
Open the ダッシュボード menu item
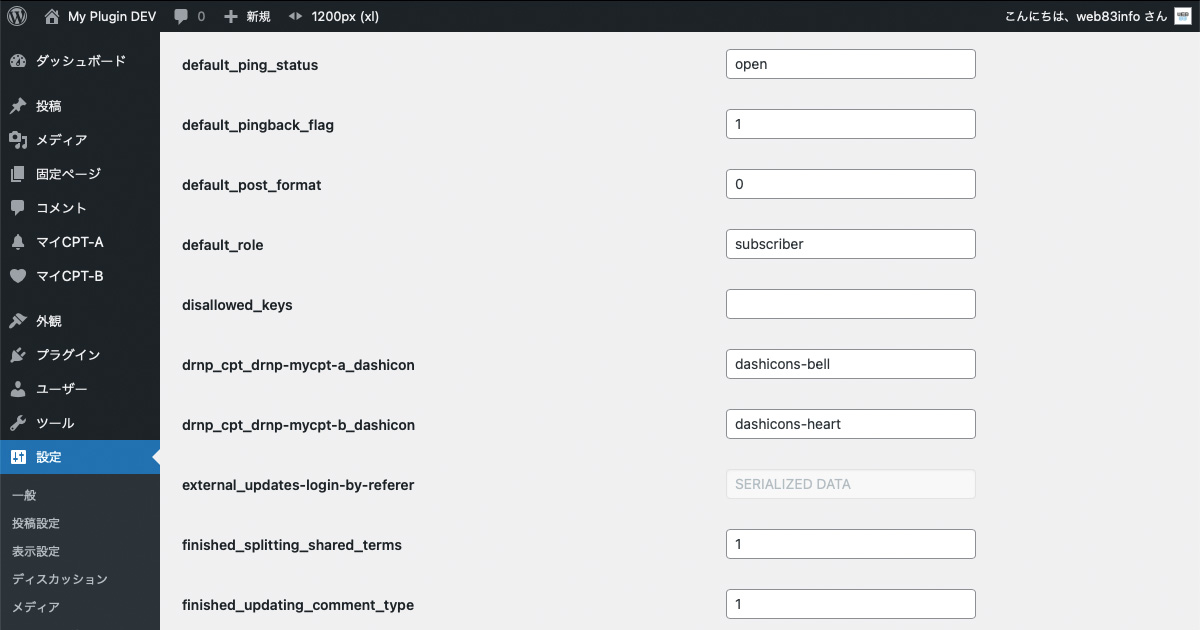pos(80,61)
